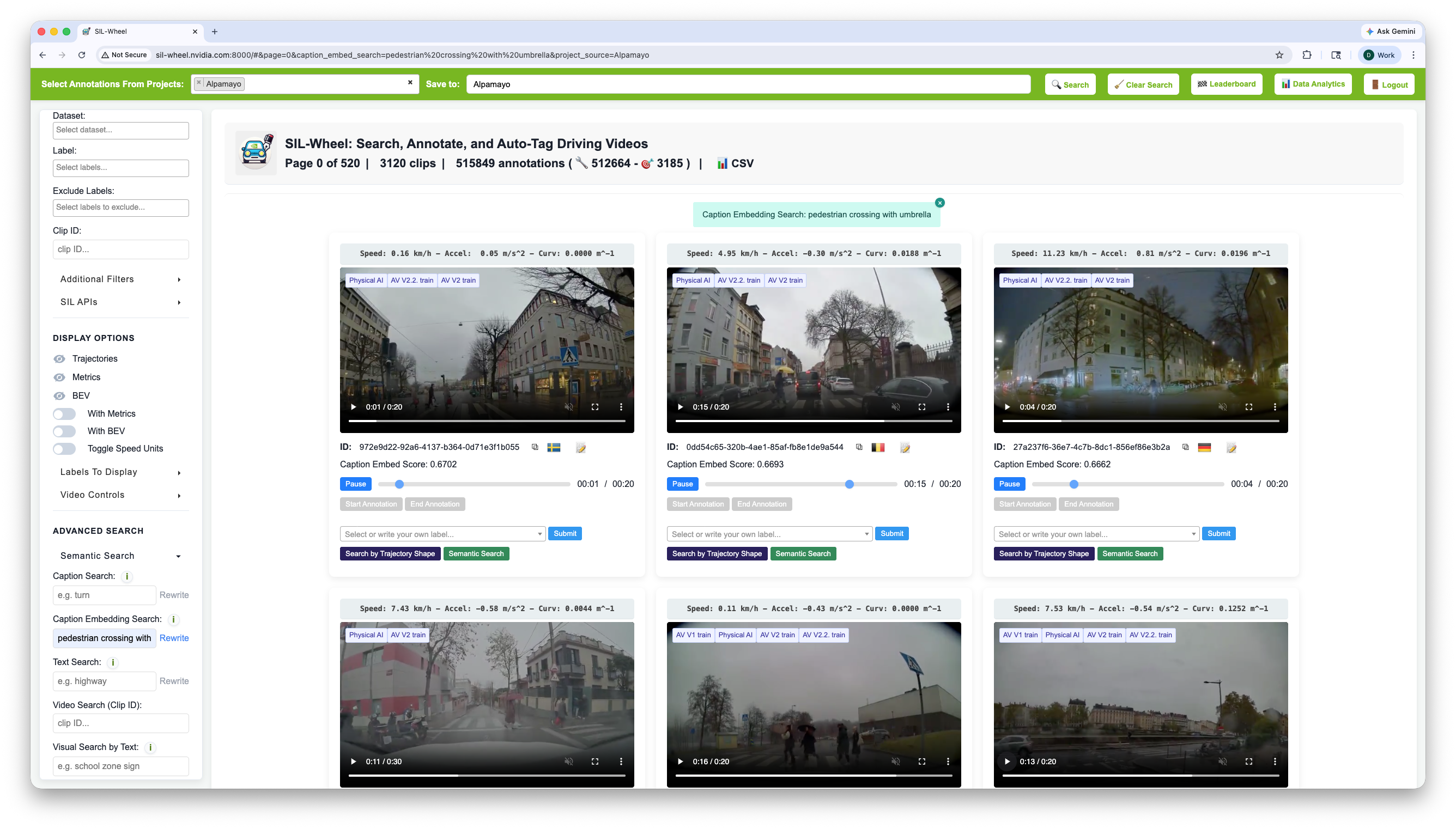Reload the SIL-Wheel page

(x=82, y=55)
